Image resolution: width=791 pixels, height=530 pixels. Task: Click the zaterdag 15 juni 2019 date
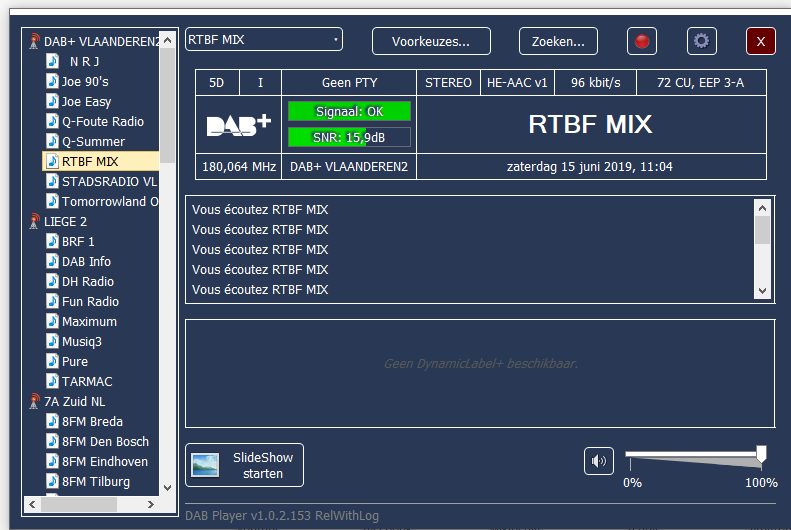pyautogui.click(x=589, y=166)
